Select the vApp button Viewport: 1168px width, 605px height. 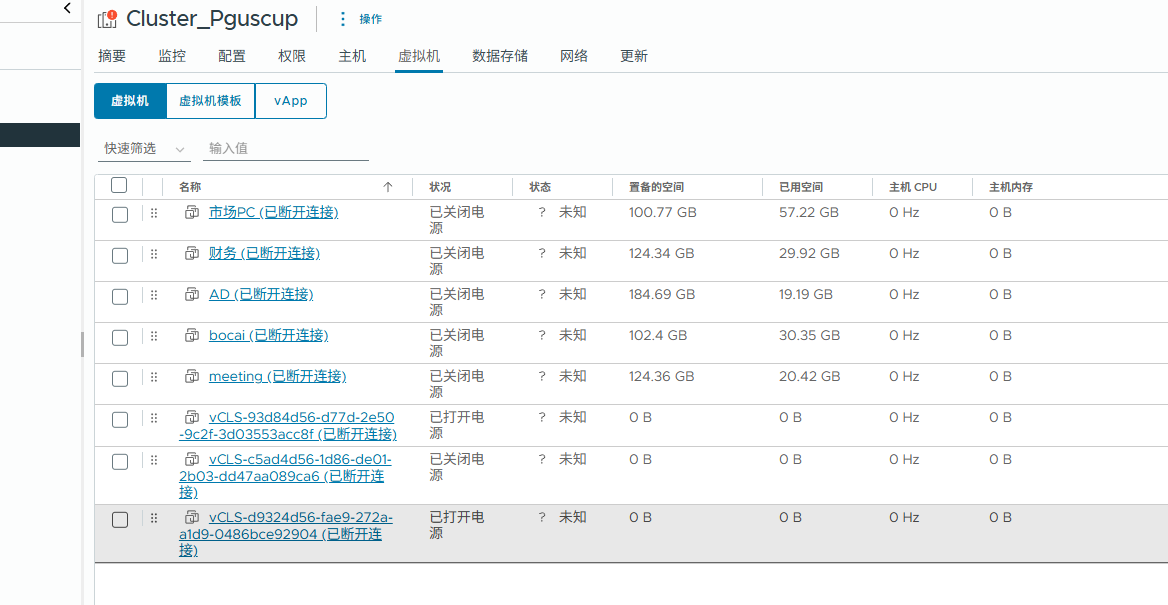[291, 101]
